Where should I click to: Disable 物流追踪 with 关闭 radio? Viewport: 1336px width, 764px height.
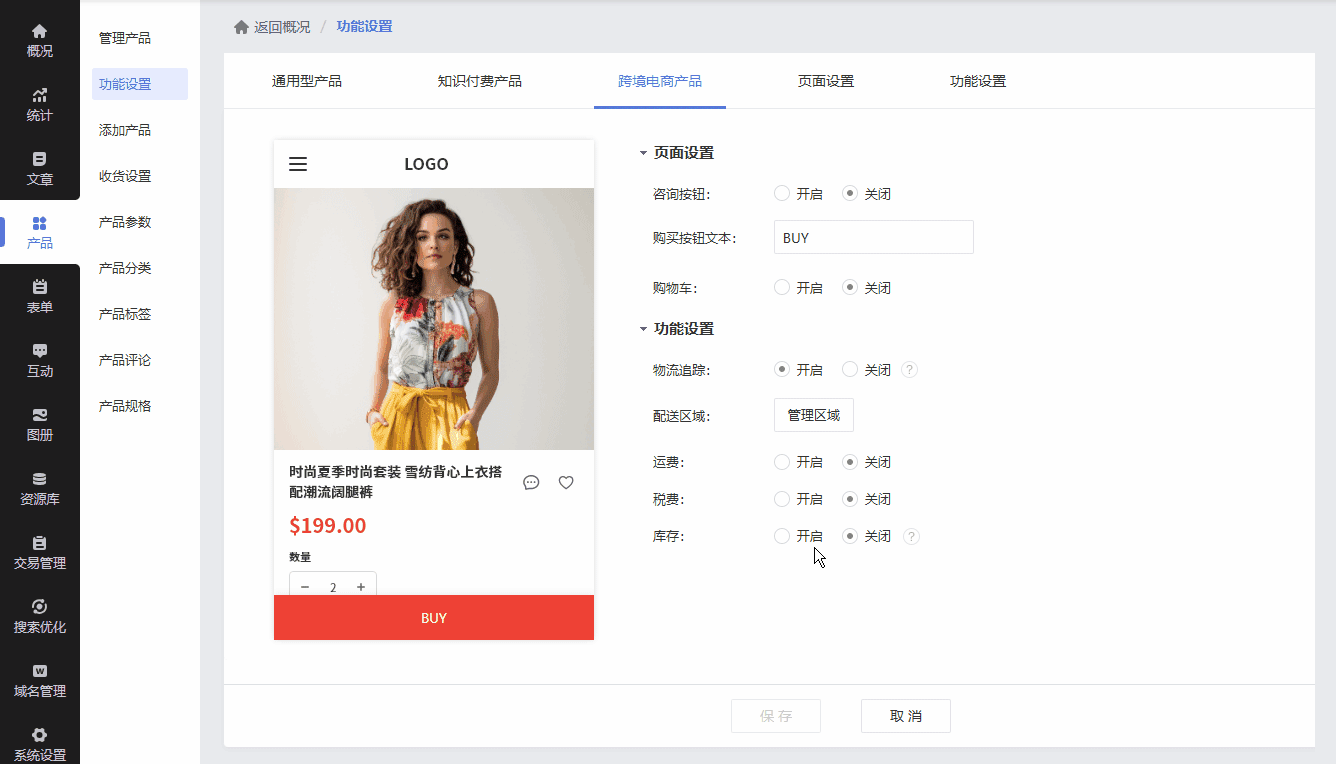(x=850, y=370)
